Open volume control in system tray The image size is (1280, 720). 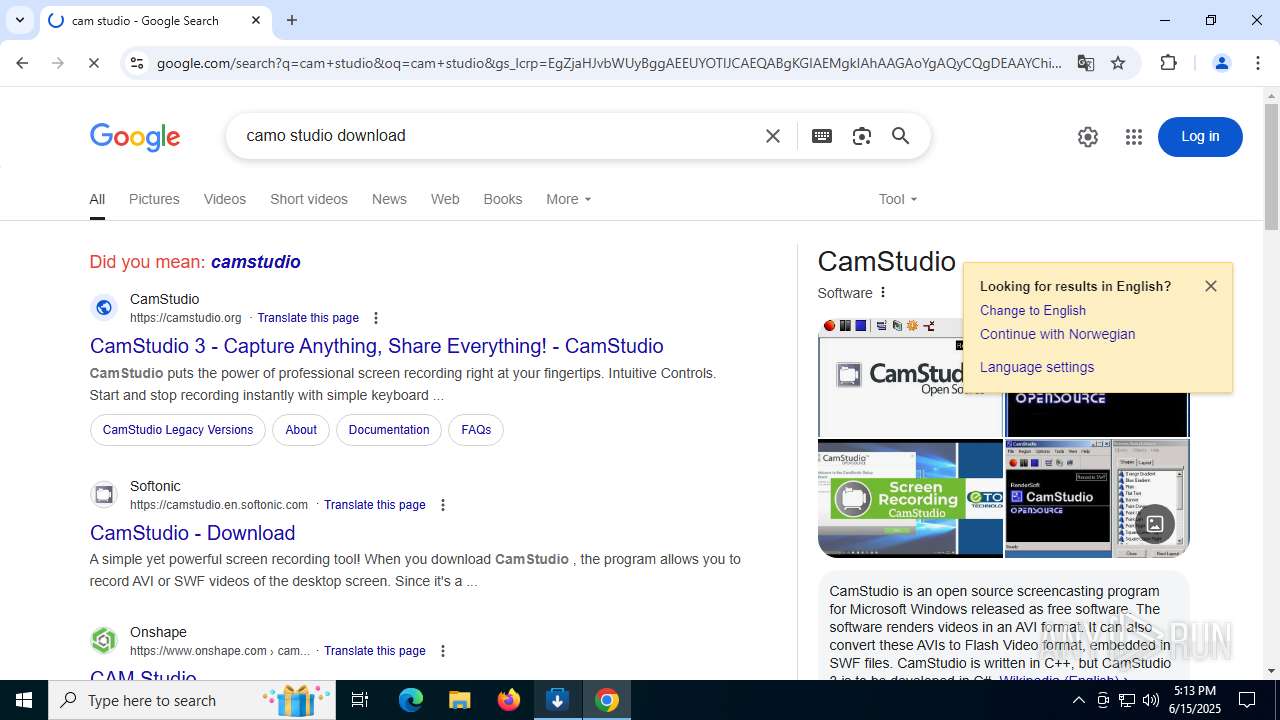point(1151,700)
